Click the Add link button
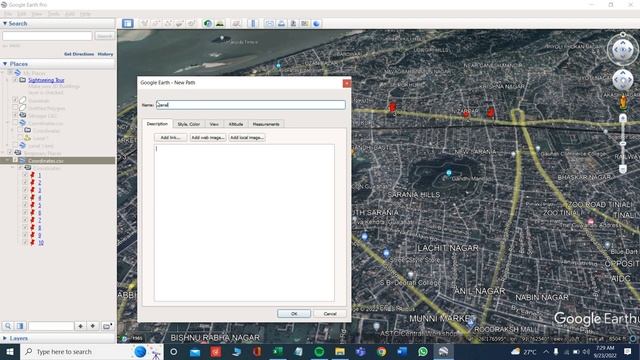Viewport: 640px width, 360px height. coord(171,138)
